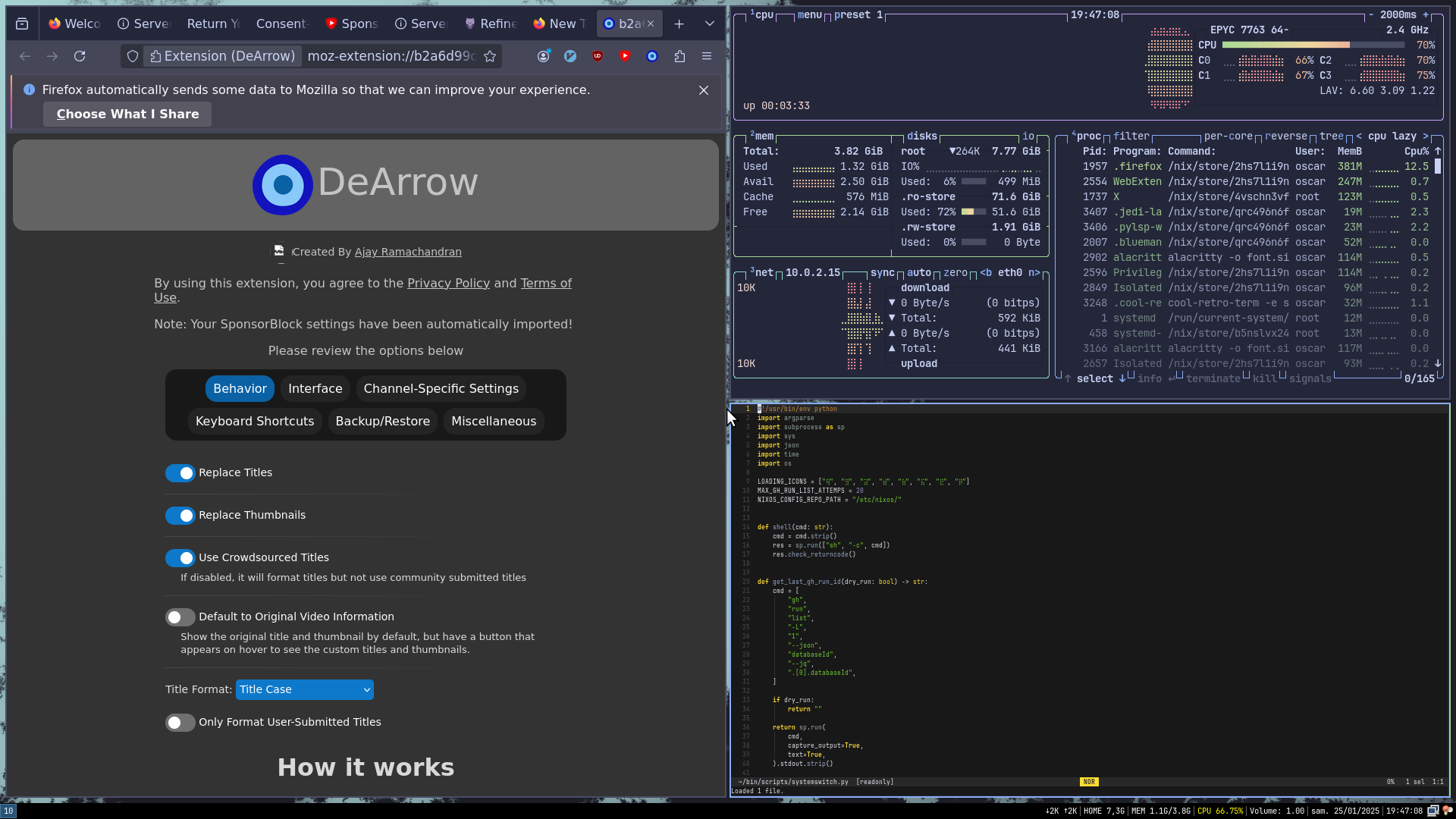Image resolution: width=1456 pixels, height=819 pixels.
Task: Click the tracking protection shield icon
Action: pyautogui.click(x=133, y=56)
